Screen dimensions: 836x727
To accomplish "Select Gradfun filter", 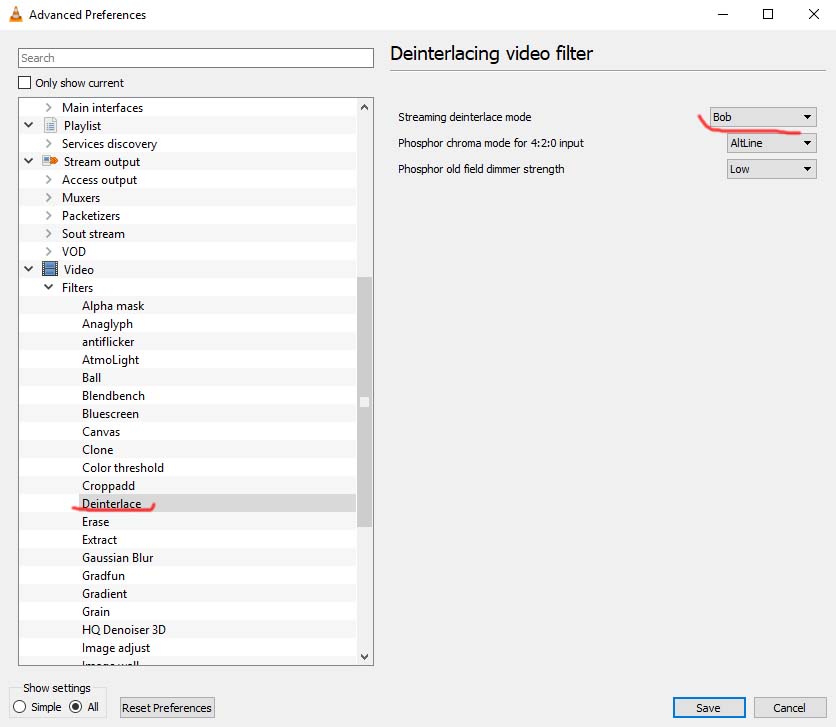I will (x=103, y=576).
